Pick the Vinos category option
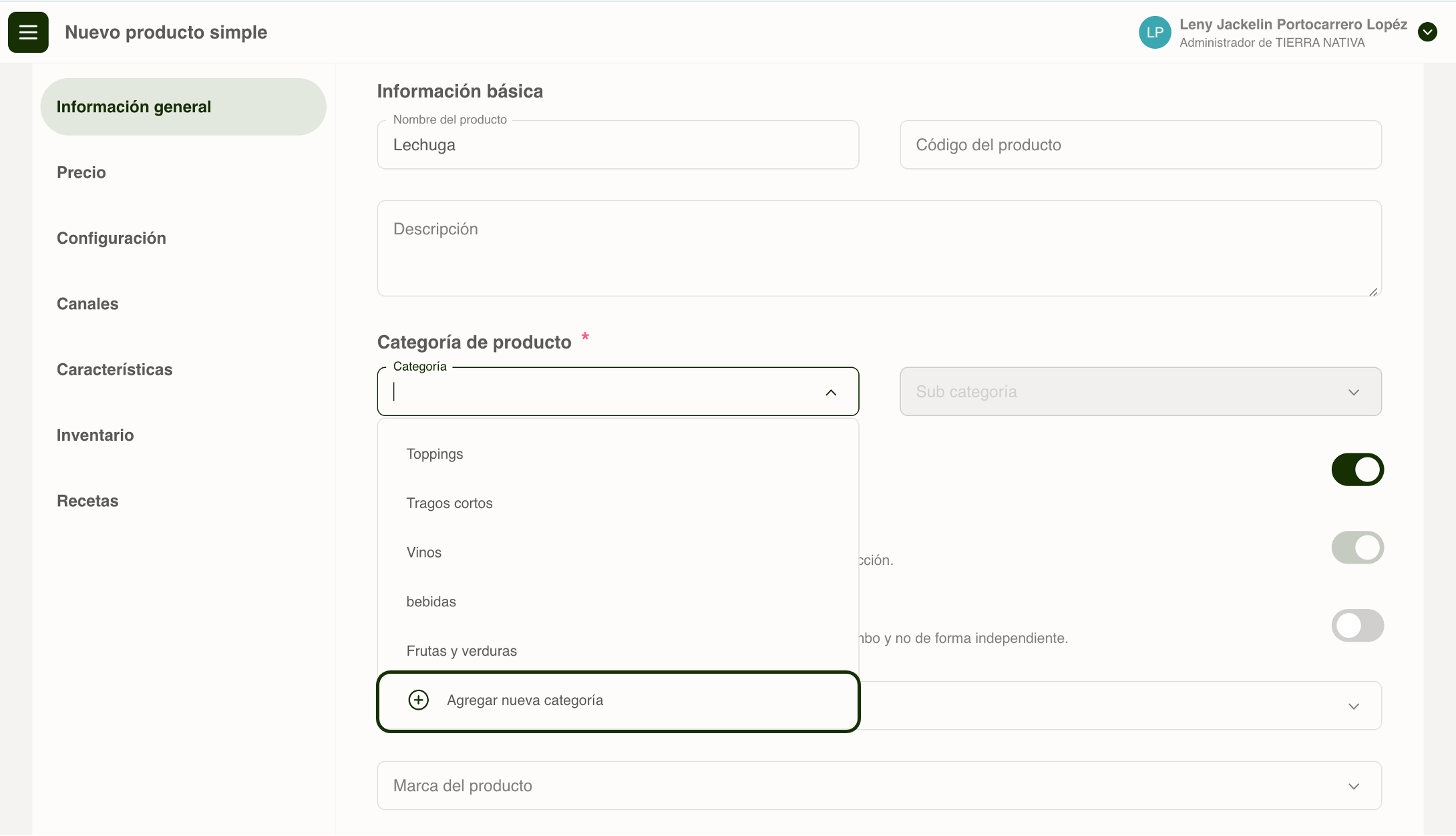Screen dimensions: 1456x836 424,552
